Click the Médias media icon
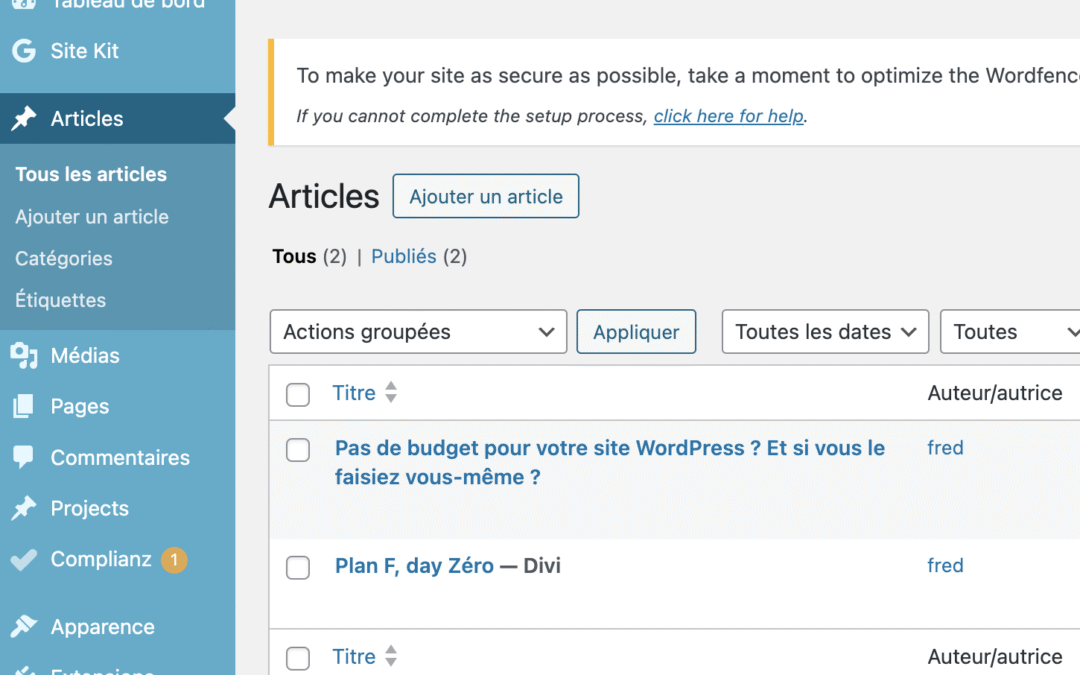Screen dimensions: 1080x675 (x=23, y=355)
